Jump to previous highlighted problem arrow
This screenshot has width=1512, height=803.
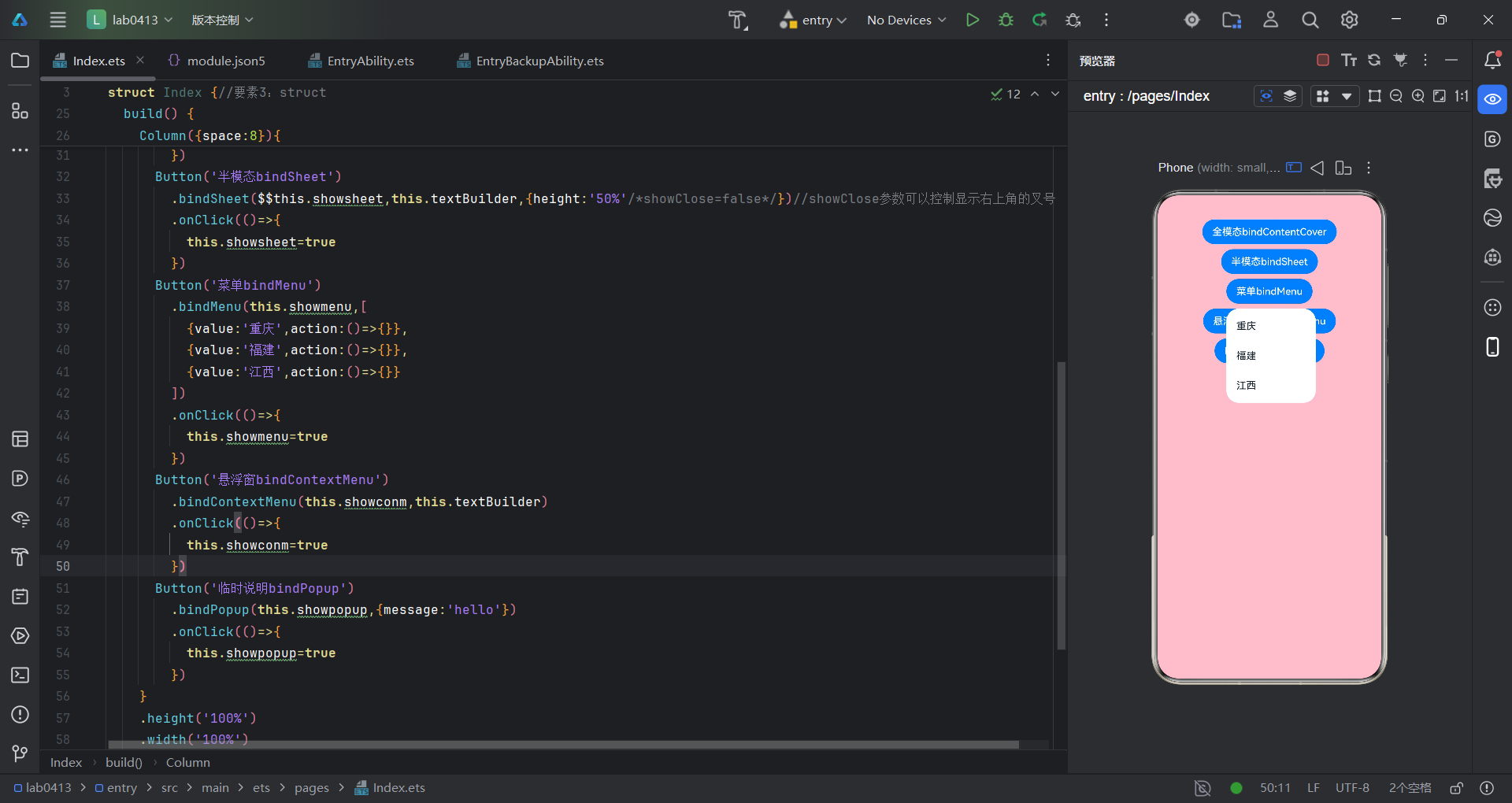[1035, 94]
